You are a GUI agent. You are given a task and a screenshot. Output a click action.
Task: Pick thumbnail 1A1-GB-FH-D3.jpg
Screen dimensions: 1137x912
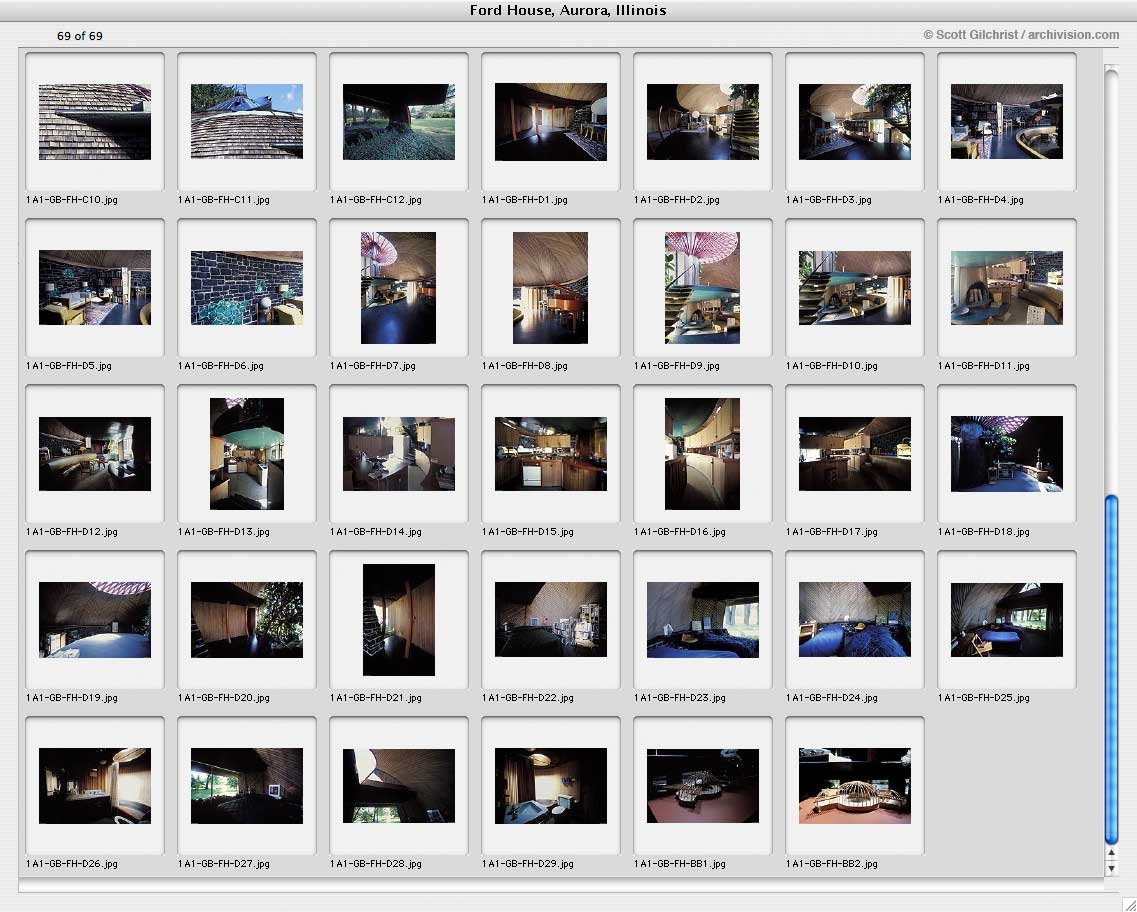click(855, 122)
